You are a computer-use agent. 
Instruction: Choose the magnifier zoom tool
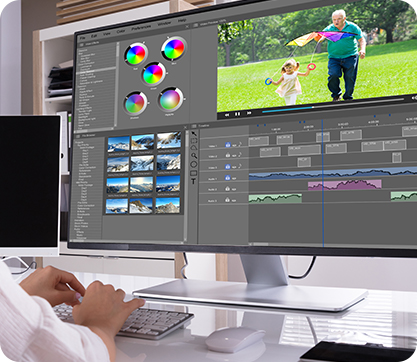click(x=194, y=155)
